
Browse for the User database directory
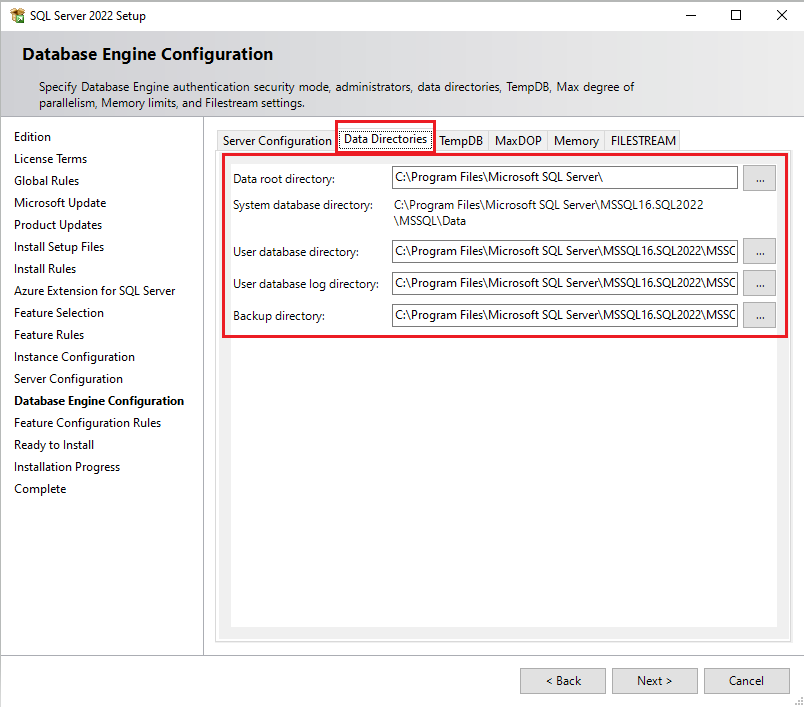pos(759,251)
